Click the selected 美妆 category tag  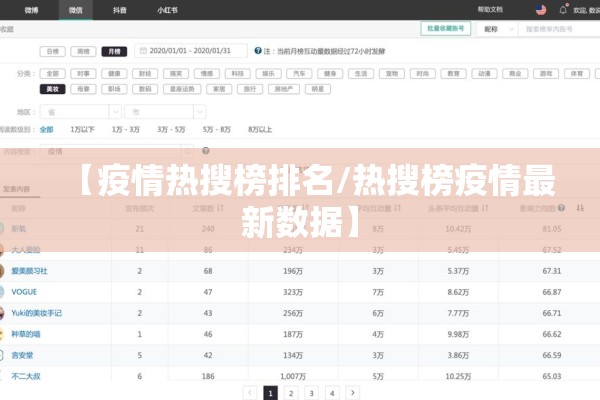(x=52, y=89)
